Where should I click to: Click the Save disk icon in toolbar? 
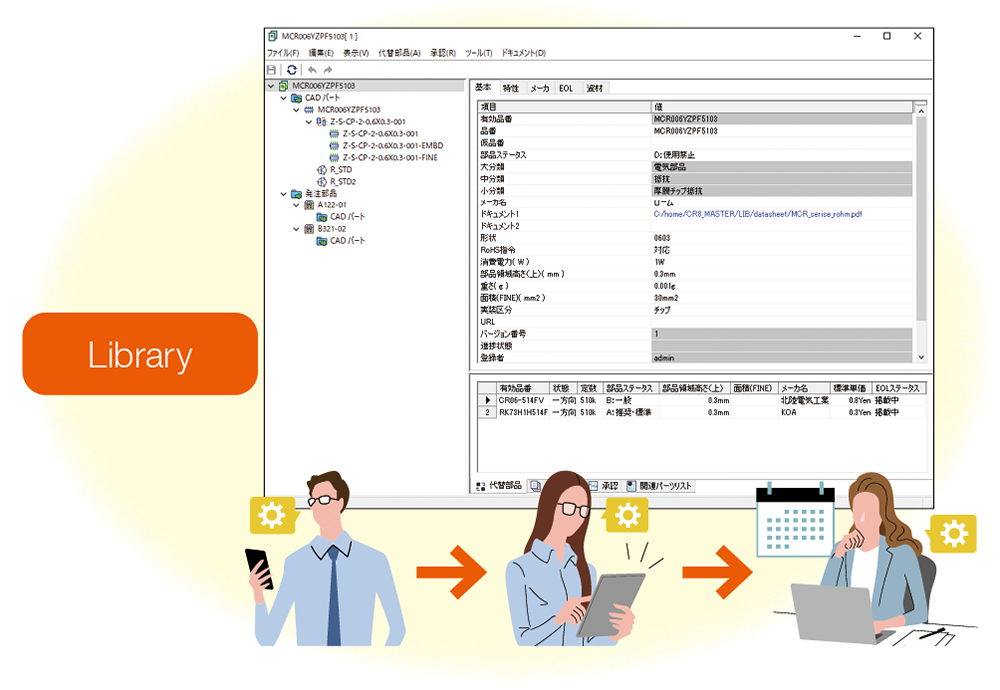pos(272,70)
